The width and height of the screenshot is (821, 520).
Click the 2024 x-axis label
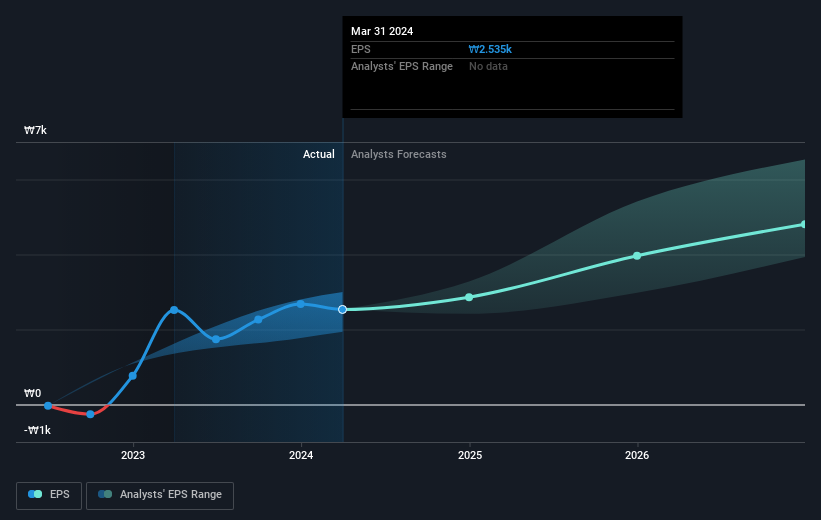[x=301, y=455]
